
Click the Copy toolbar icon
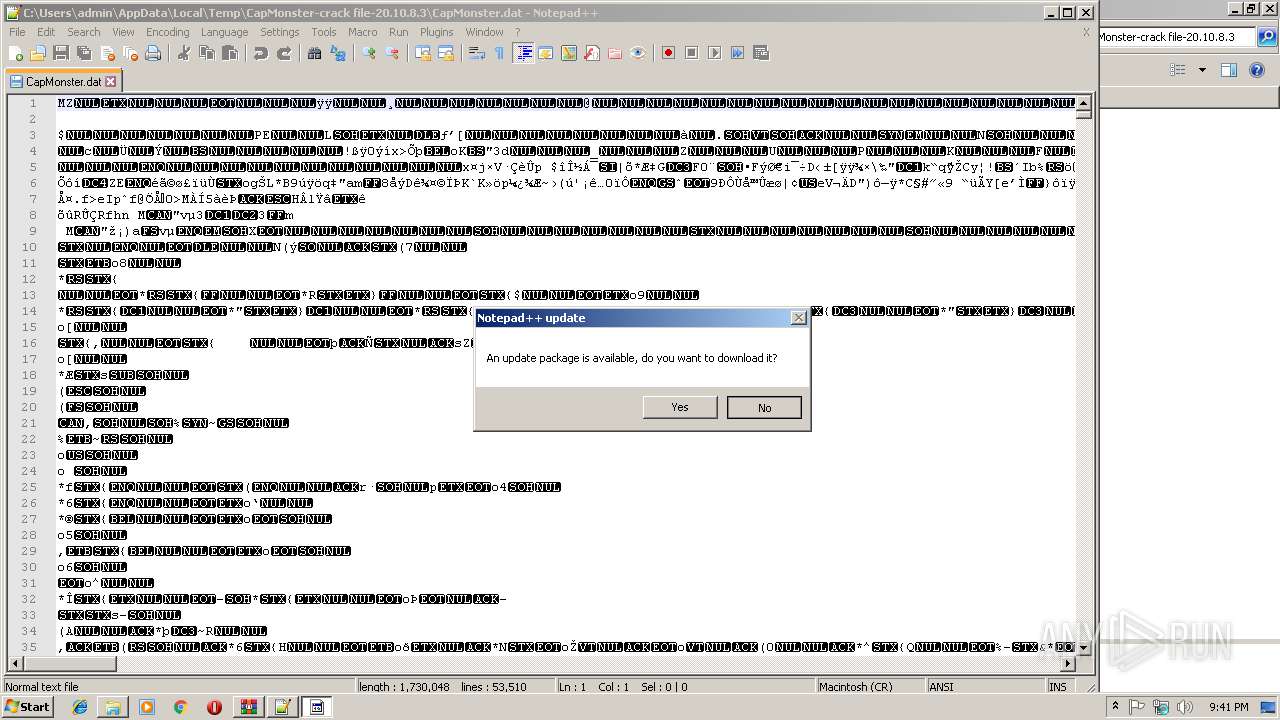click(207, 53)
